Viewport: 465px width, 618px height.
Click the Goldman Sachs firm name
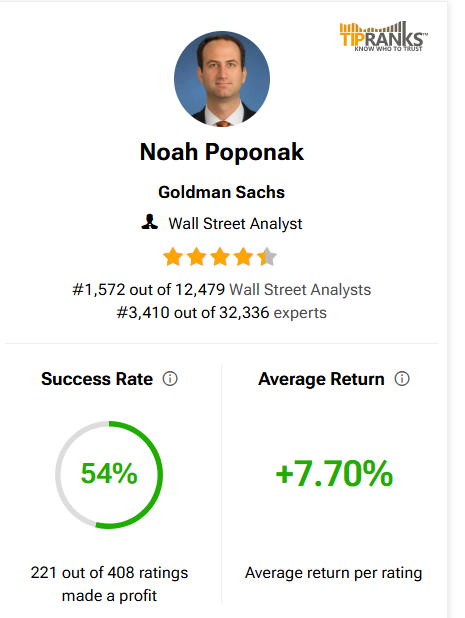click(221, 192)
